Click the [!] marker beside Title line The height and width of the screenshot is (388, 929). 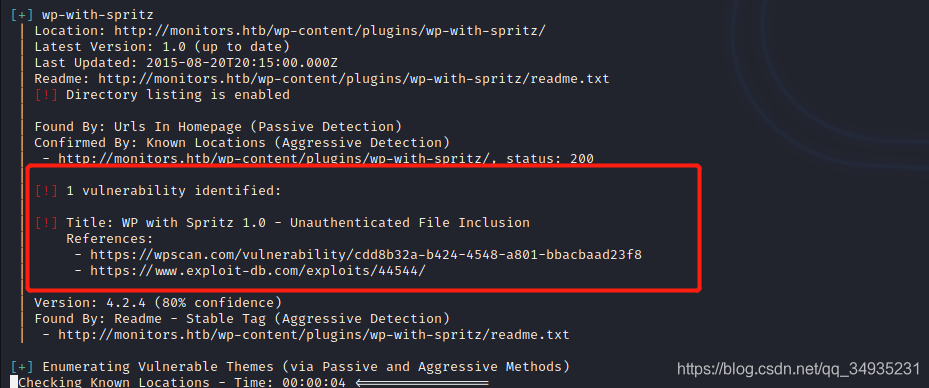pos(46,223)
